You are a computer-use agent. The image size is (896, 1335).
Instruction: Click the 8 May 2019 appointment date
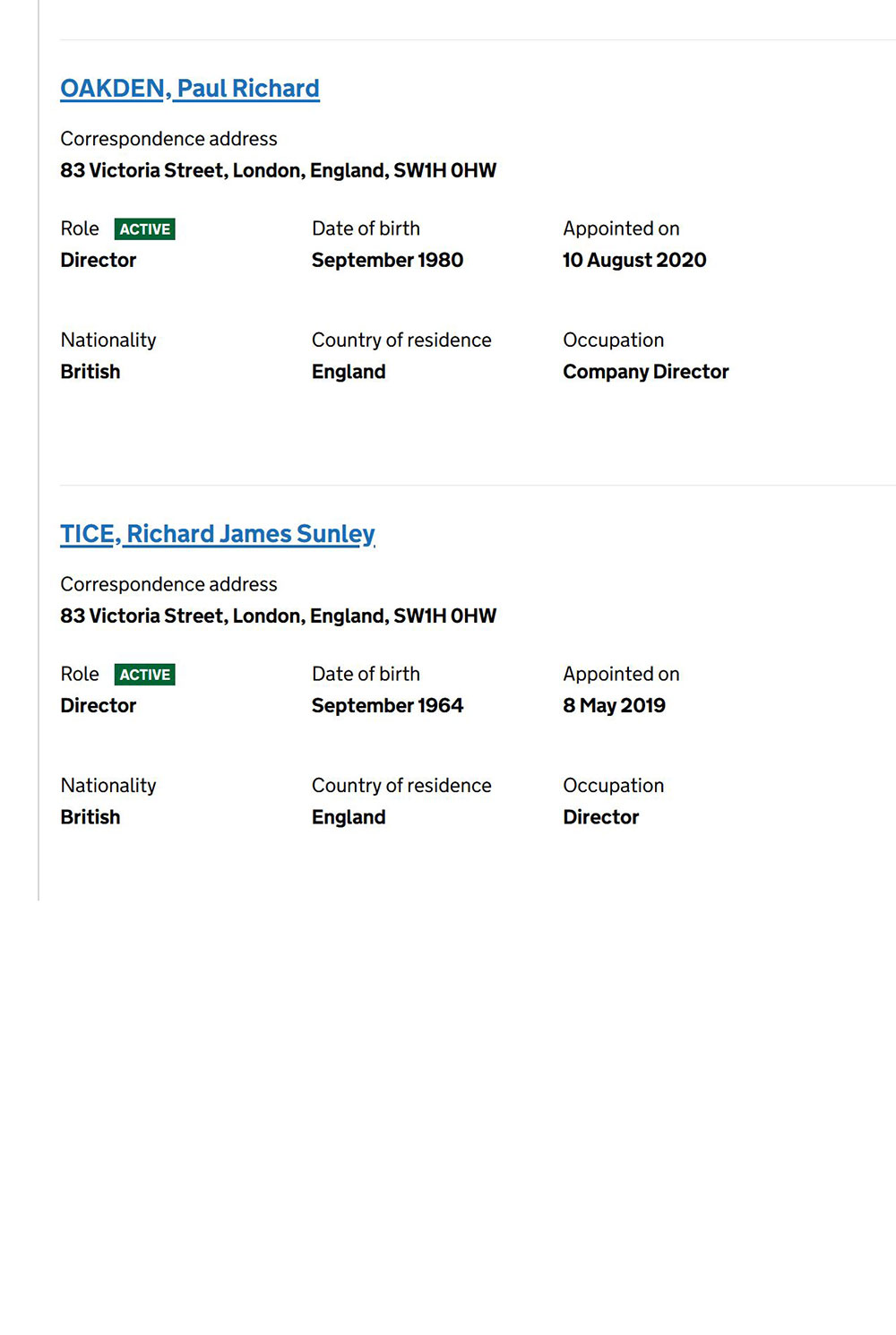pyautogui.click(x=614, y=705)
